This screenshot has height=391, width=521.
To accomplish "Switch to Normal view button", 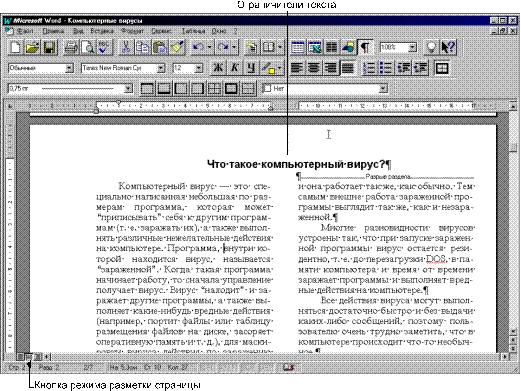I will coord(21,357).
